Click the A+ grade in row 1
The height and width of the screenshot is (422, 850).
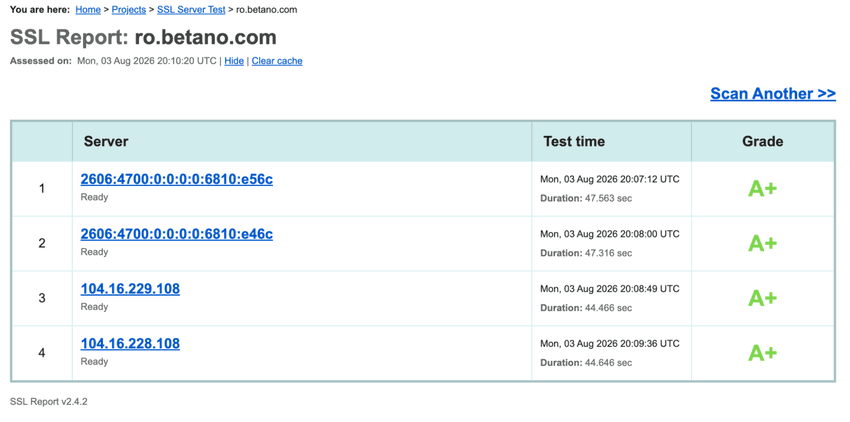[x=763, y=189]
